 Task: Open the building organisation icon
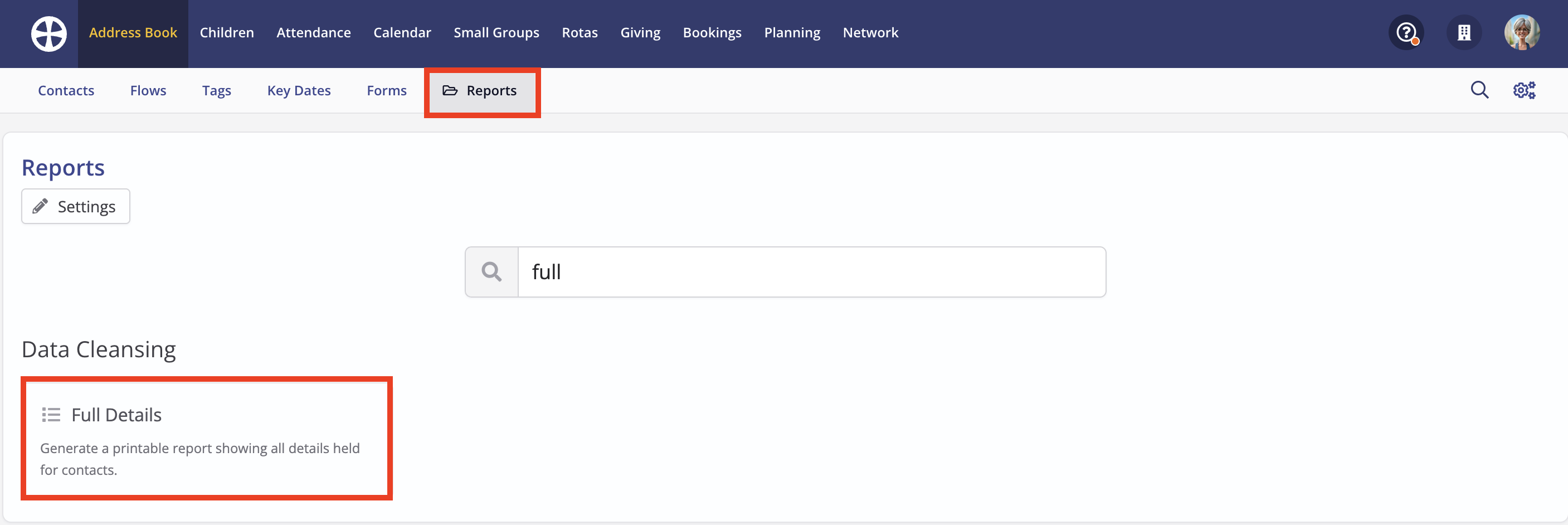pyautogui.click(x=1464, y=32)
